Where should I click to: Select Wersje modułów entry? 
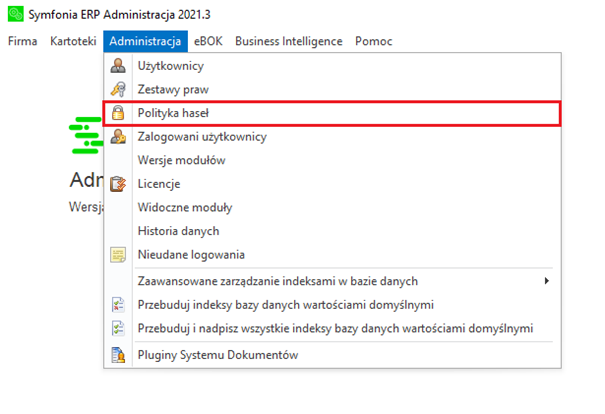click(332, 160)
